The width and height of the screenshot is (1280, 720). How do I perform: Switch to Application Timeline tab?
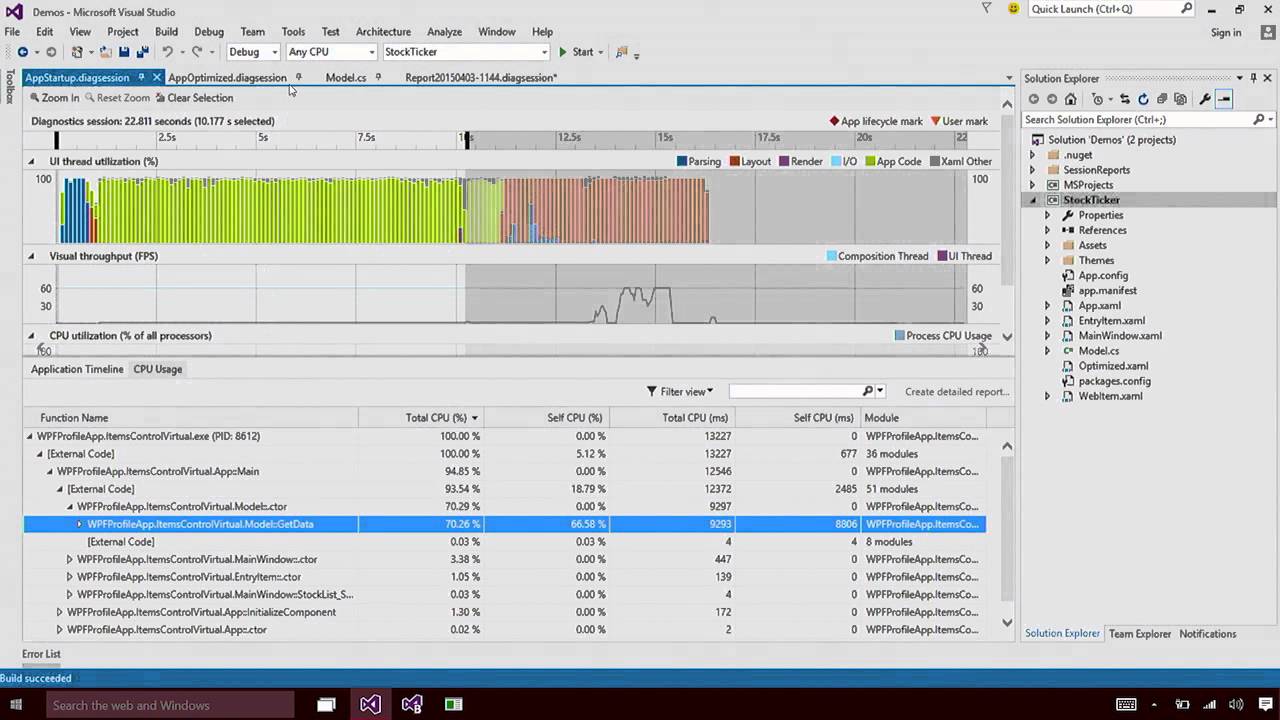point(77,369)
